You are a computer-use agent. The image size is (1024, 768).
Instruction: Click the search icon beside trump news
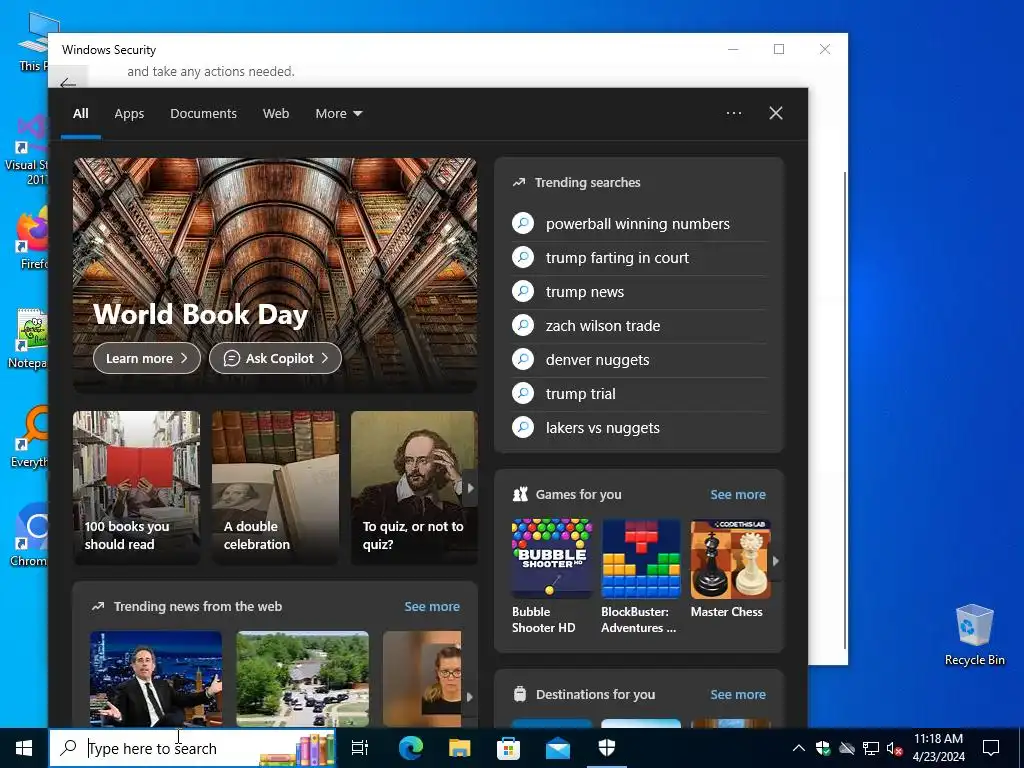523,291
